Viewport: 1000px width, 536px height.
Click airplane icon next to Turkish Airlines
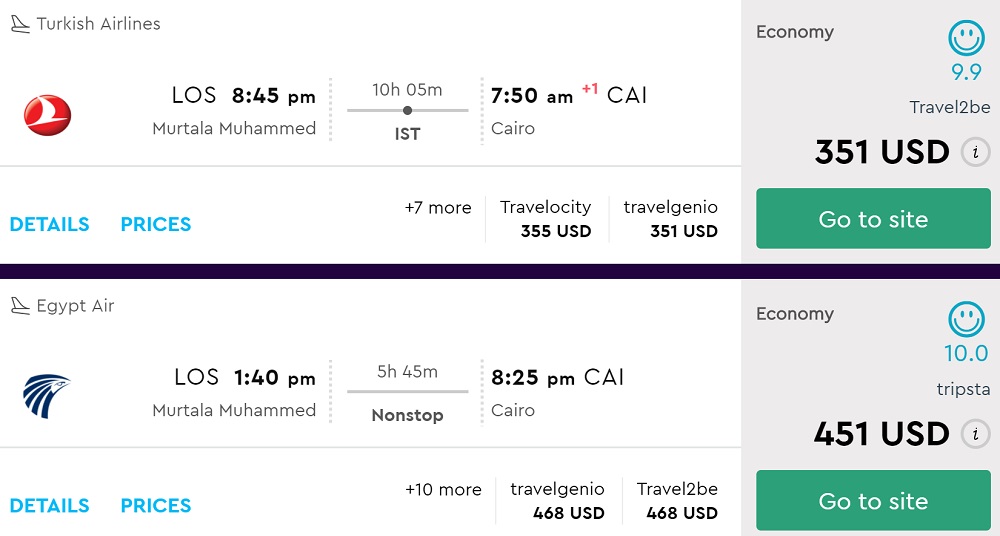[20, 24]
